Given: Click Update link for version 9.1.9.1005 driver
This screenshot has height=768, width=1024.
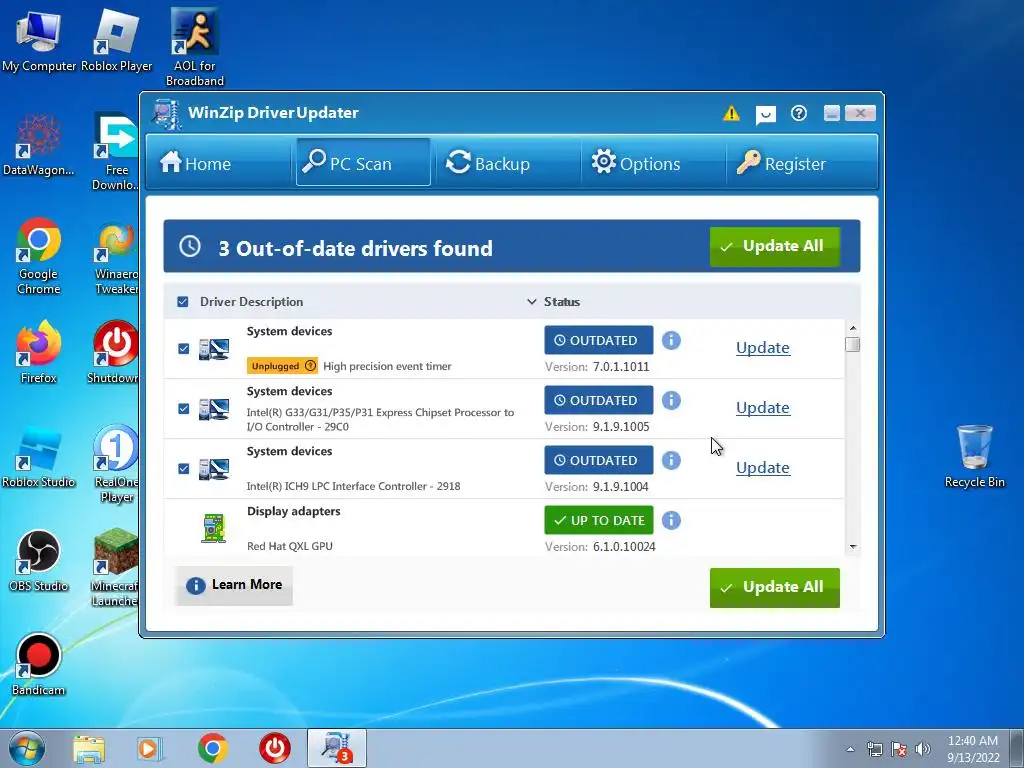Looking at the screenshot, I should pyautogui.click(x=763, y=408).
